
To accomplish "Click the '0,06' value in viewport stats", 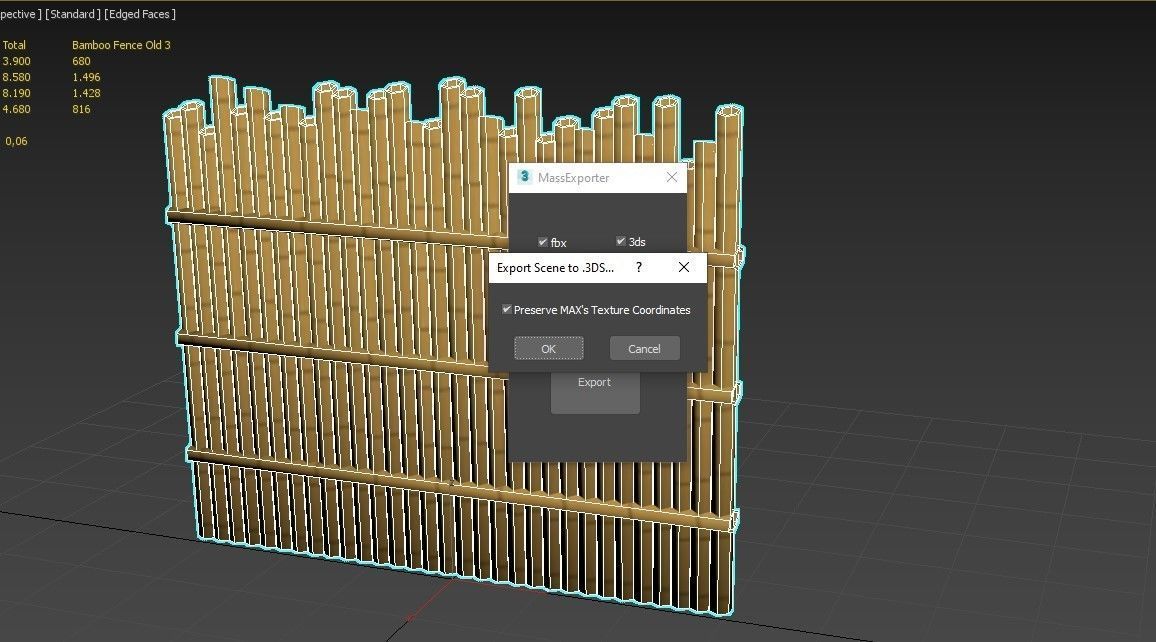I will 16,141.
